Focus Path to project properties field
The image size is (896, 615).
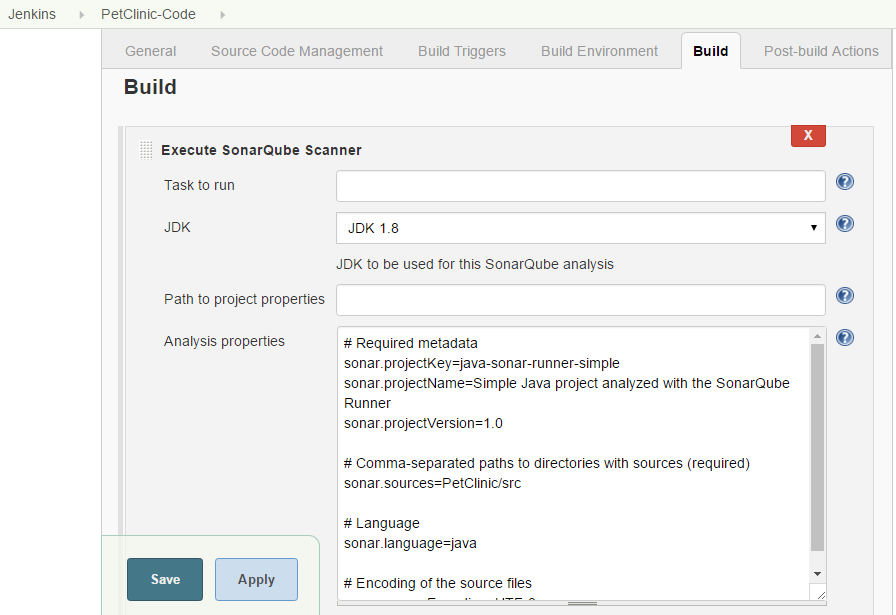(x=581, y=299)
